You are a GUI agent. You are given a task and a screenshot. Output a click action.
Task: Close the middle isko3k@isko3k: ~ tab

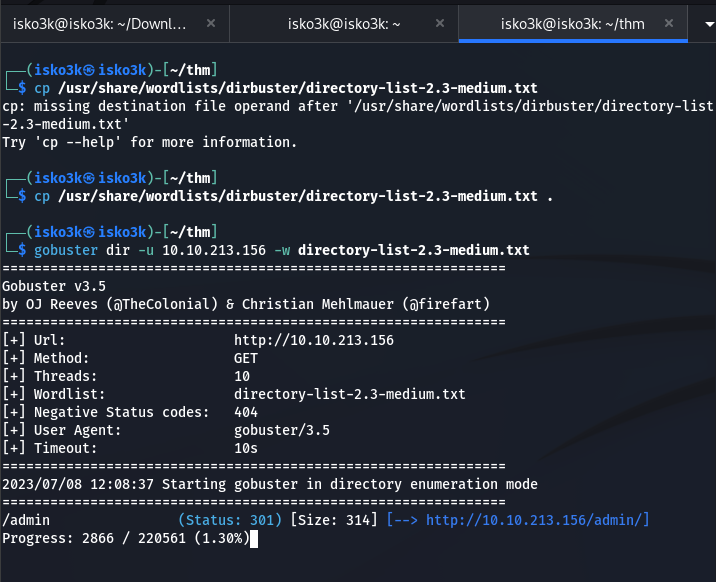(440, 21)
